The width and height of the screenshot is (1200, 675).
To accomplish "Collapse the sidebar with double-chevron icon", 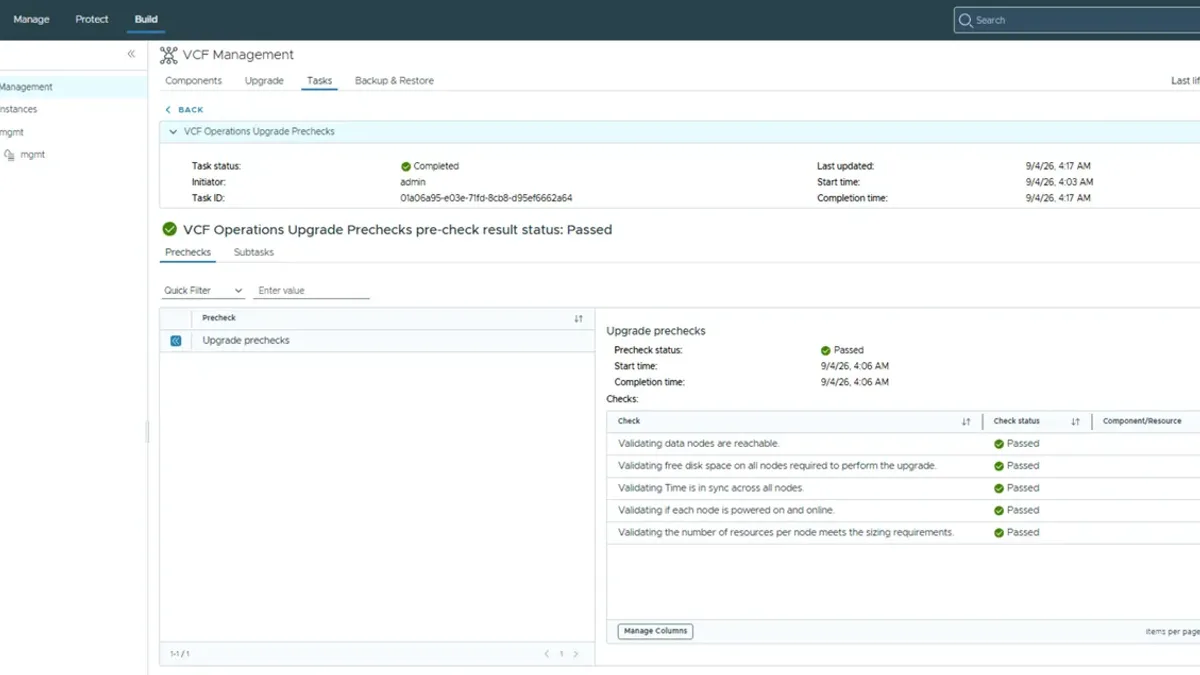I will click(131, 54).
